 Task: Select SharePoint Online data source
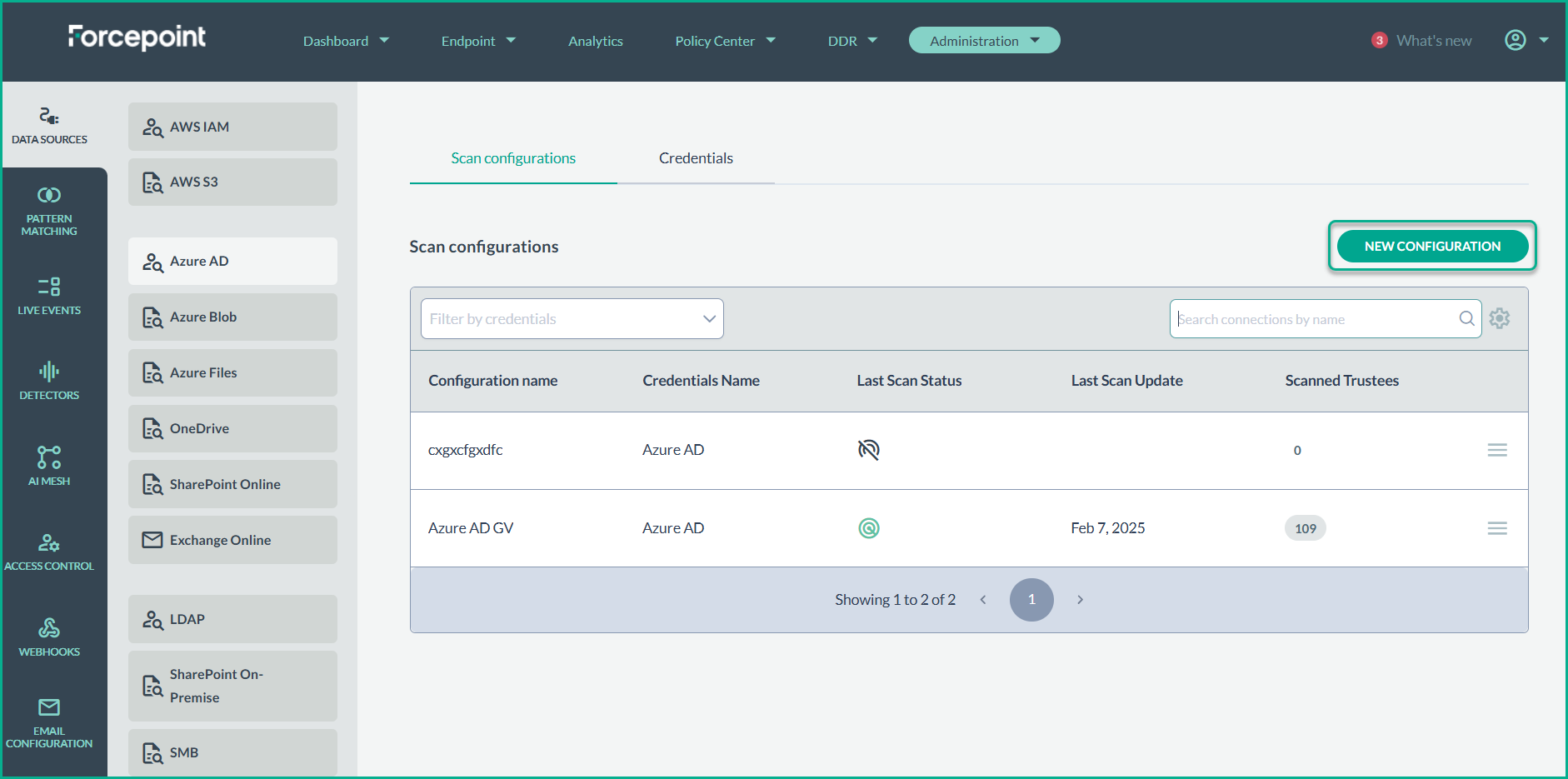[232, 484]
